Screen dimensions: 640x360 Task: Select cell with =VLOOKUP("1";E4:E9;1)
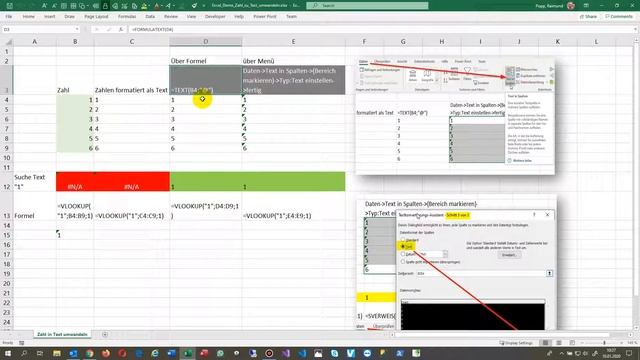tap(293, 206)
